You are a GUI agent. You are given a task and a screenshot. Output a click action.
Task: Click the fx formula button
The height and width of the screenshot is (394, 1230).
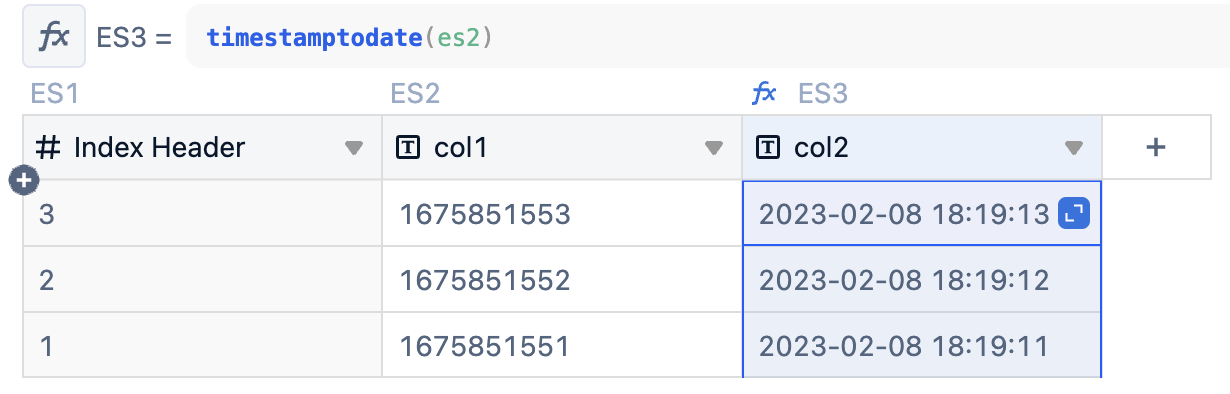(x=53, y=37)
